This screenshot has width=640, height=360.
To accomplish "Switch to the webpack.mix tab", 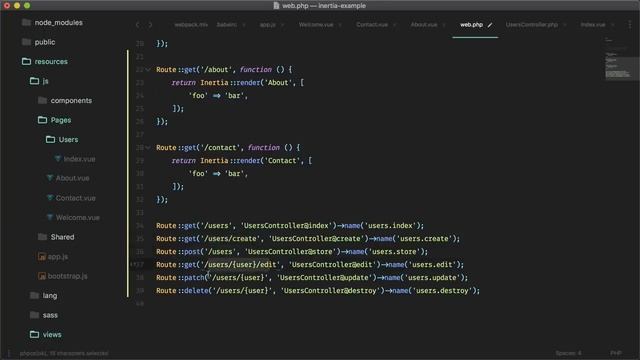I will [x=191, y=25].
